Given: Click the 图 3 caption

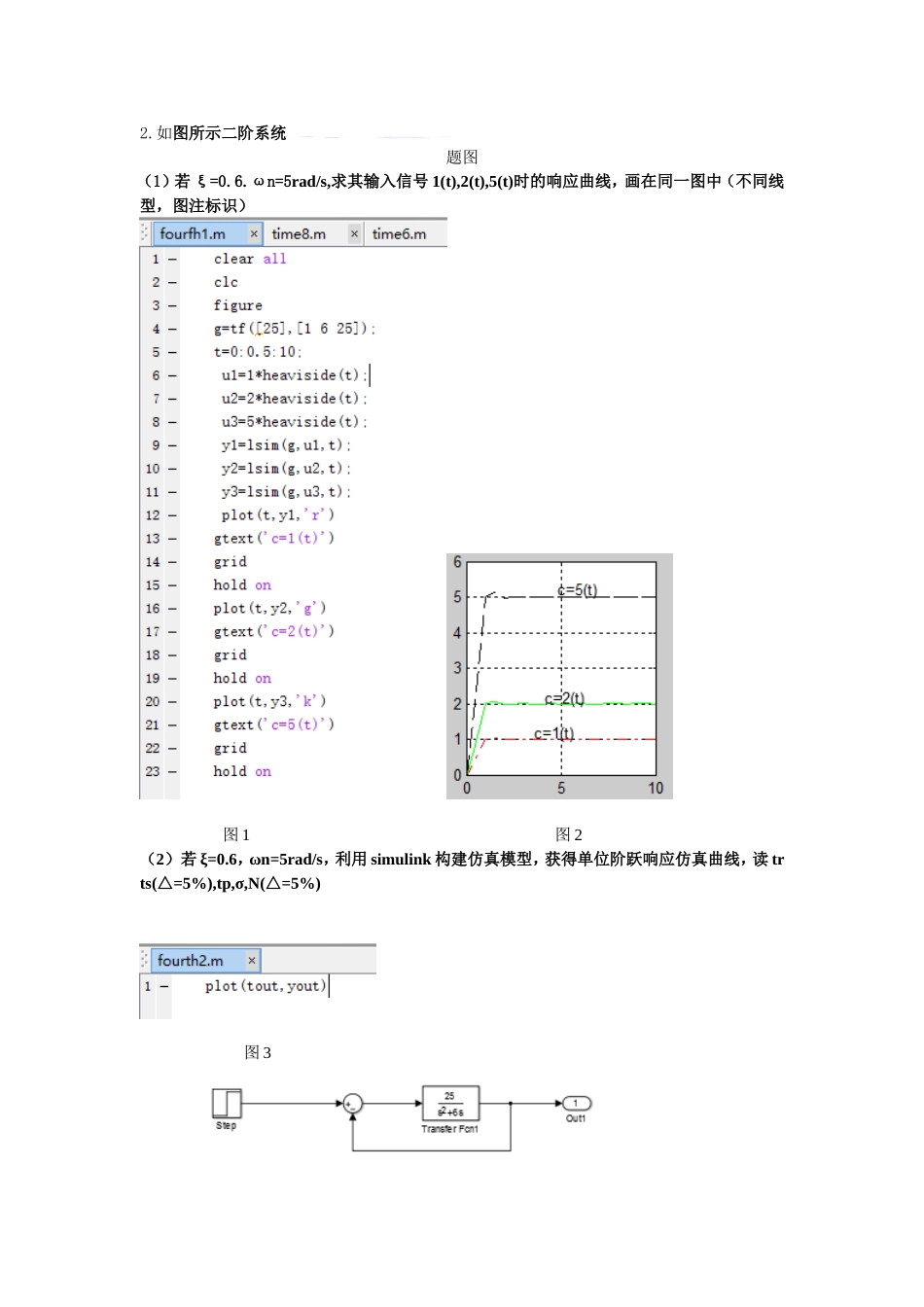Looking at the screenshot, I should coord(258,1052).
